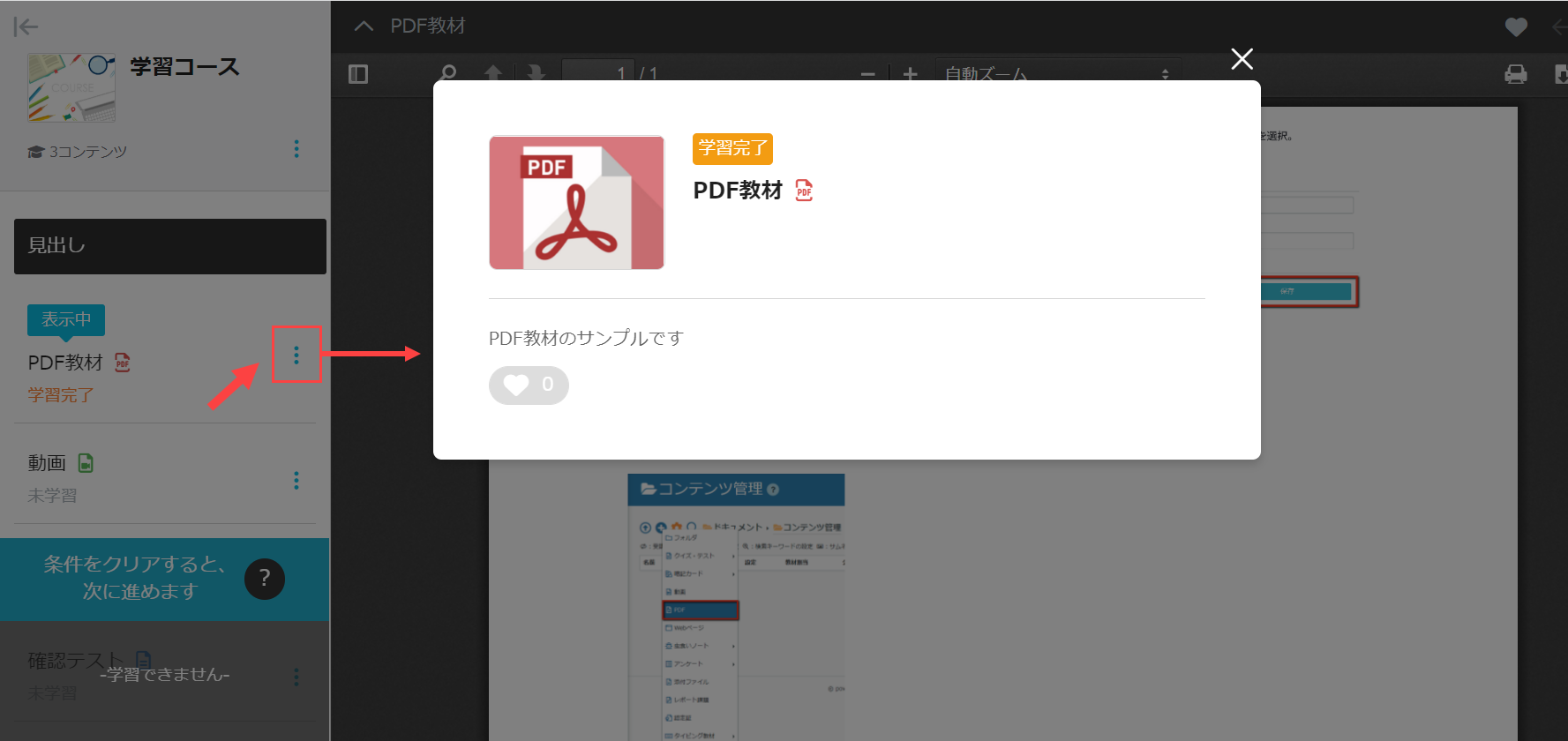The image size is (1568, 741).
Task: Toggle the PDF viewer sidebar panel
Action: click(x=358, y=74)
